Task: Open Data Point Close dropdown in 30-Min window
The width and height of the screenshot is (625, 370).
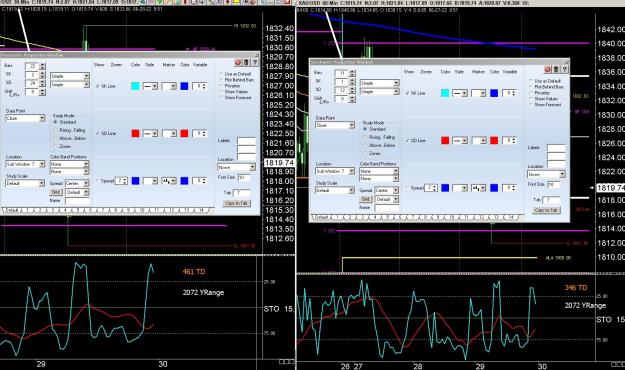Action: coord(25,118)
